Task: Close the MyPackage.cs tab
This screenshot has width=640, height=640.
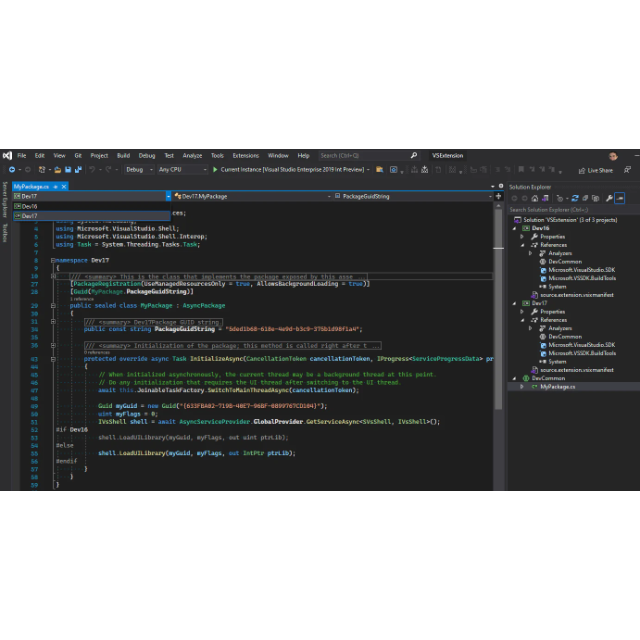Action: (64, 187)
